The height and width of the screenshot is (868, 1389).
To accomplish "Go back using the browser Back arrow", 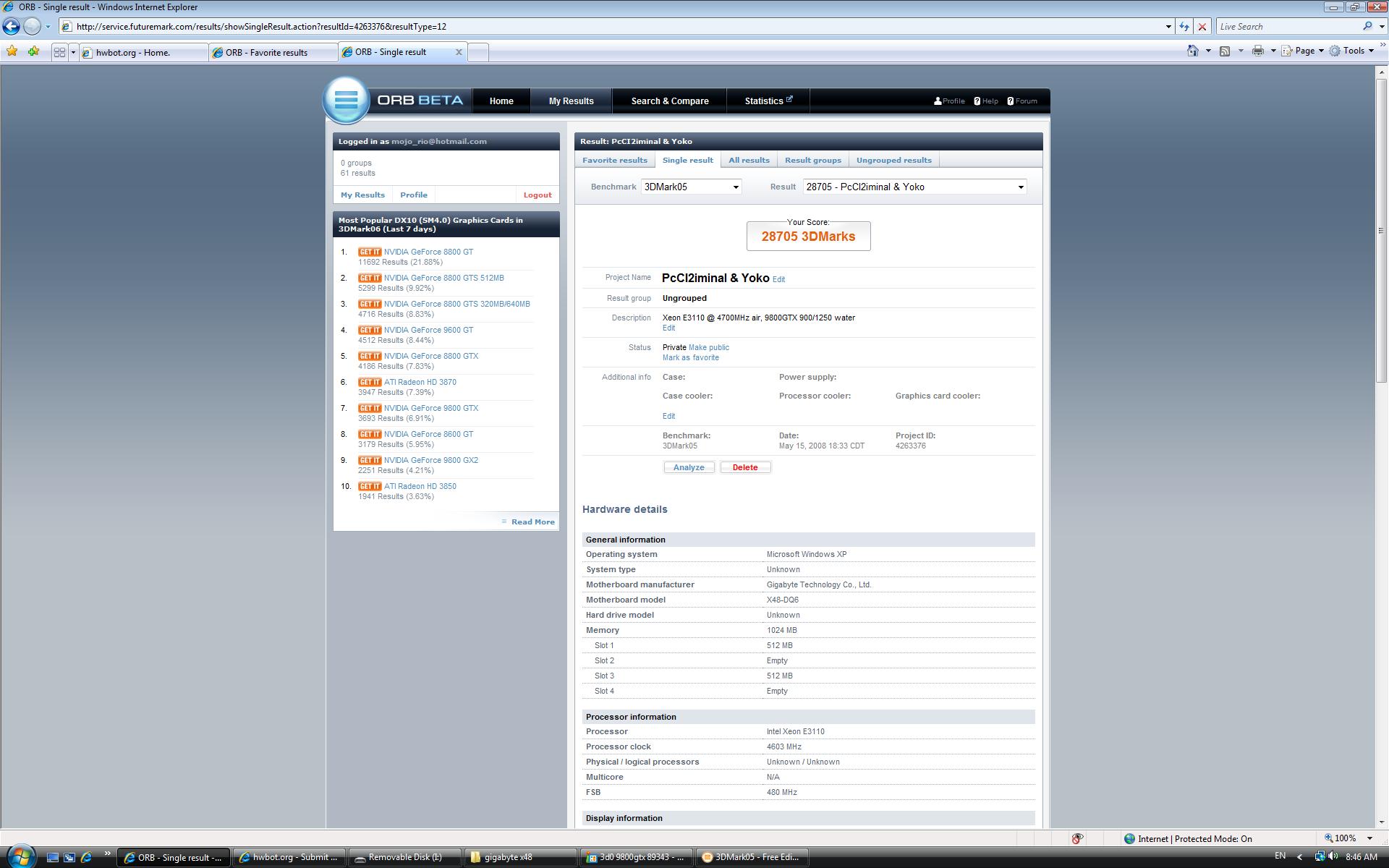I will point(12,26).
